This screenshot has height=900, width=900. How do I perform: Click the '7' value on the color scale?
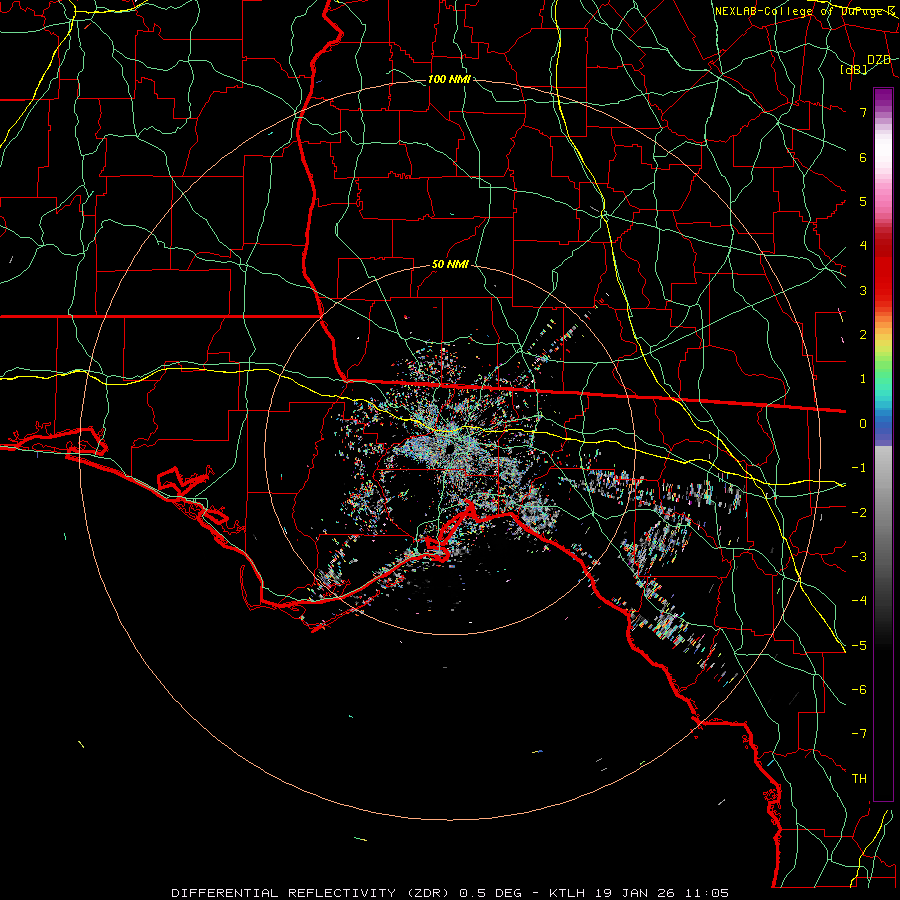(x=863, y=112)
